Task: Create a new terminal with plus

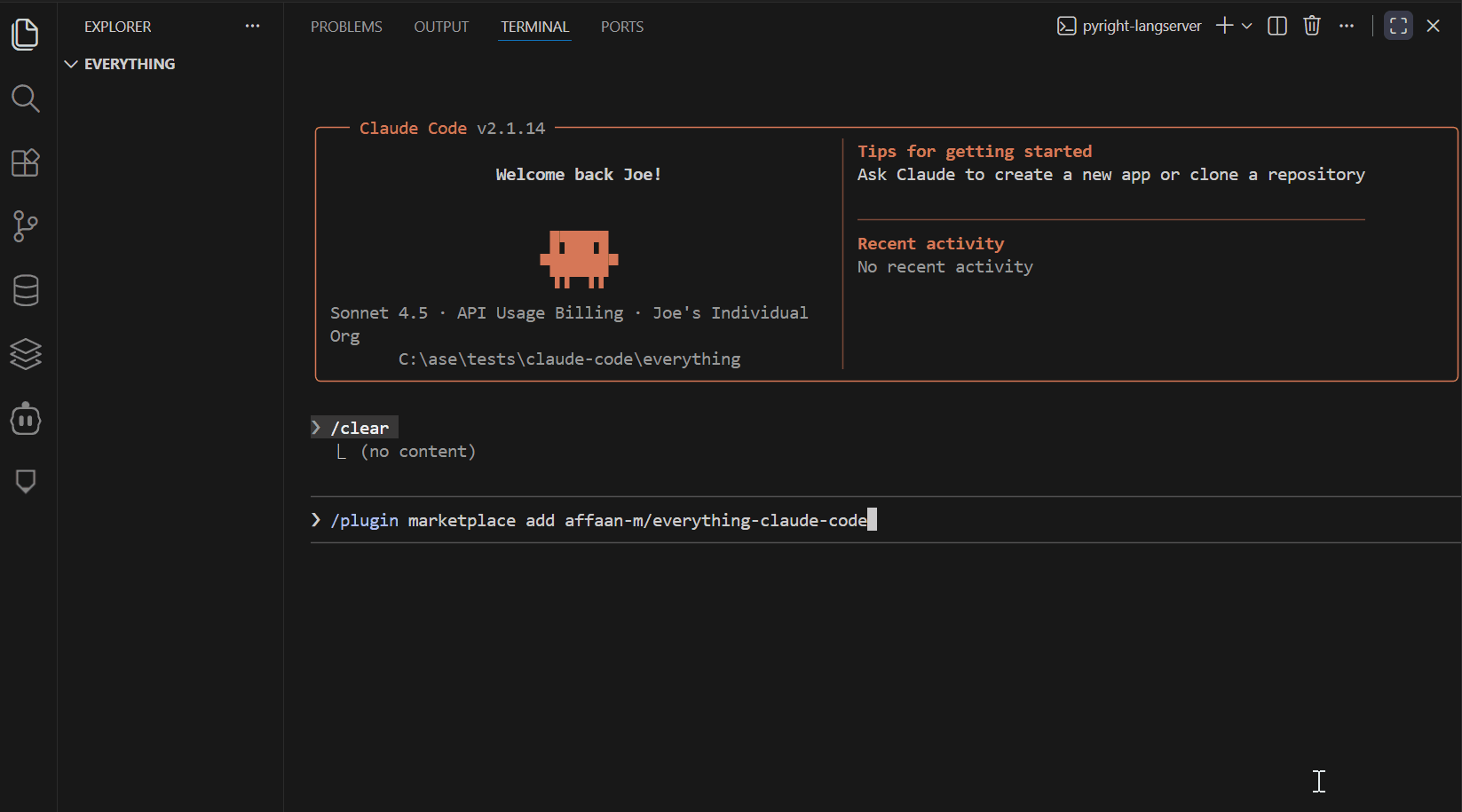Action: point(1225,26)
